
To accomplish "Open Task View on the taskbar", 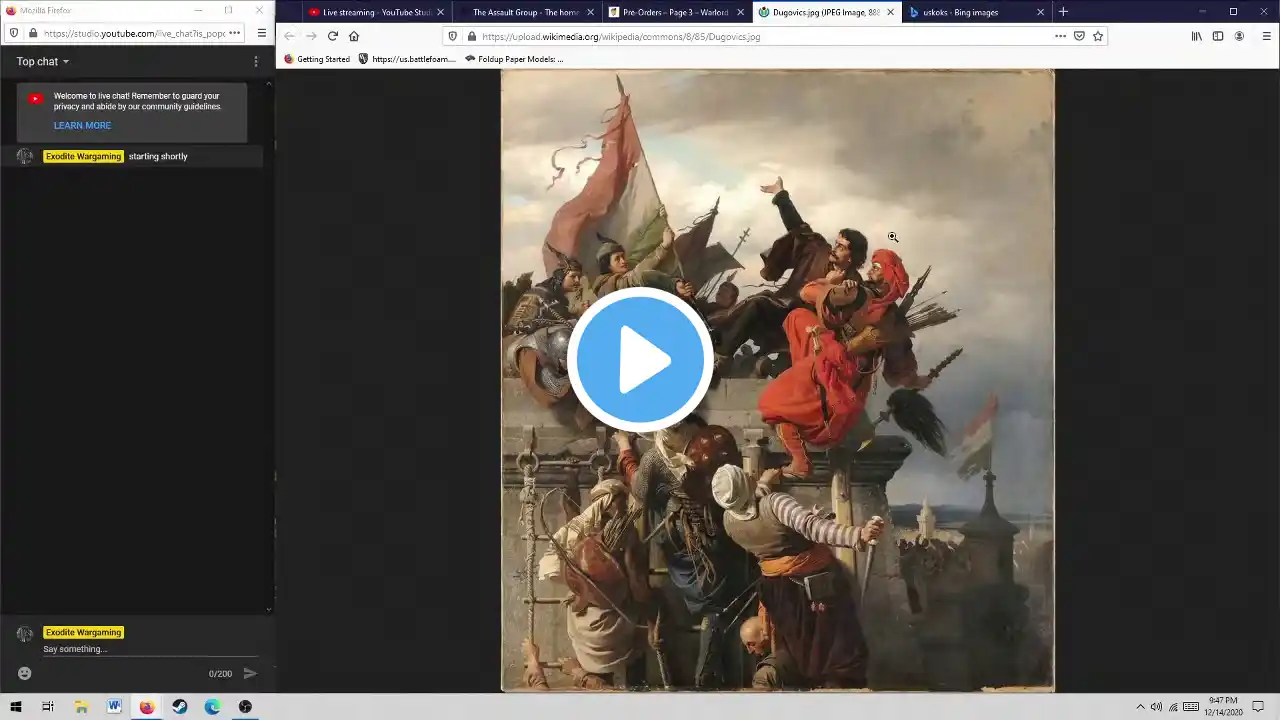I will coord(47,707).
